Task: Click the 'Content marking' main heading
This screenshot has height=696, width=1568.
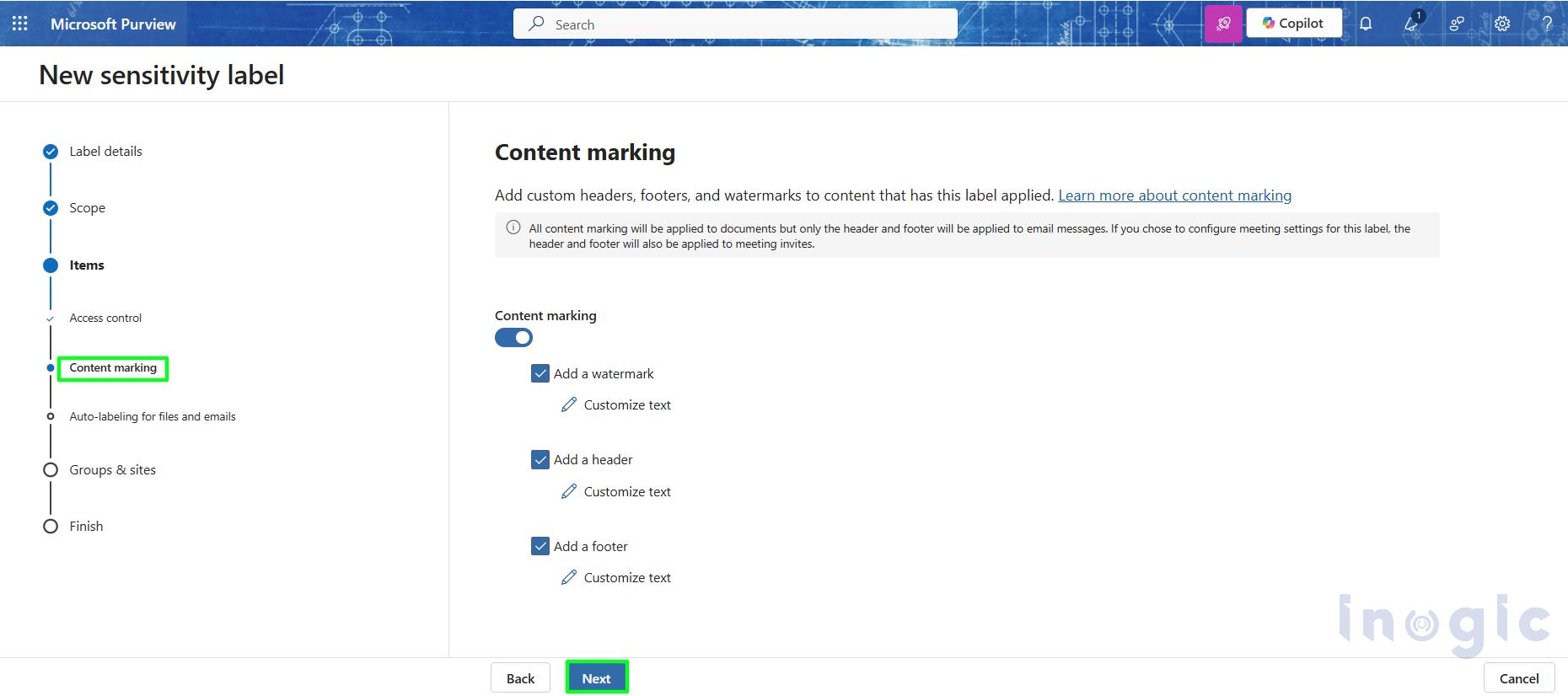Action: 585,153
